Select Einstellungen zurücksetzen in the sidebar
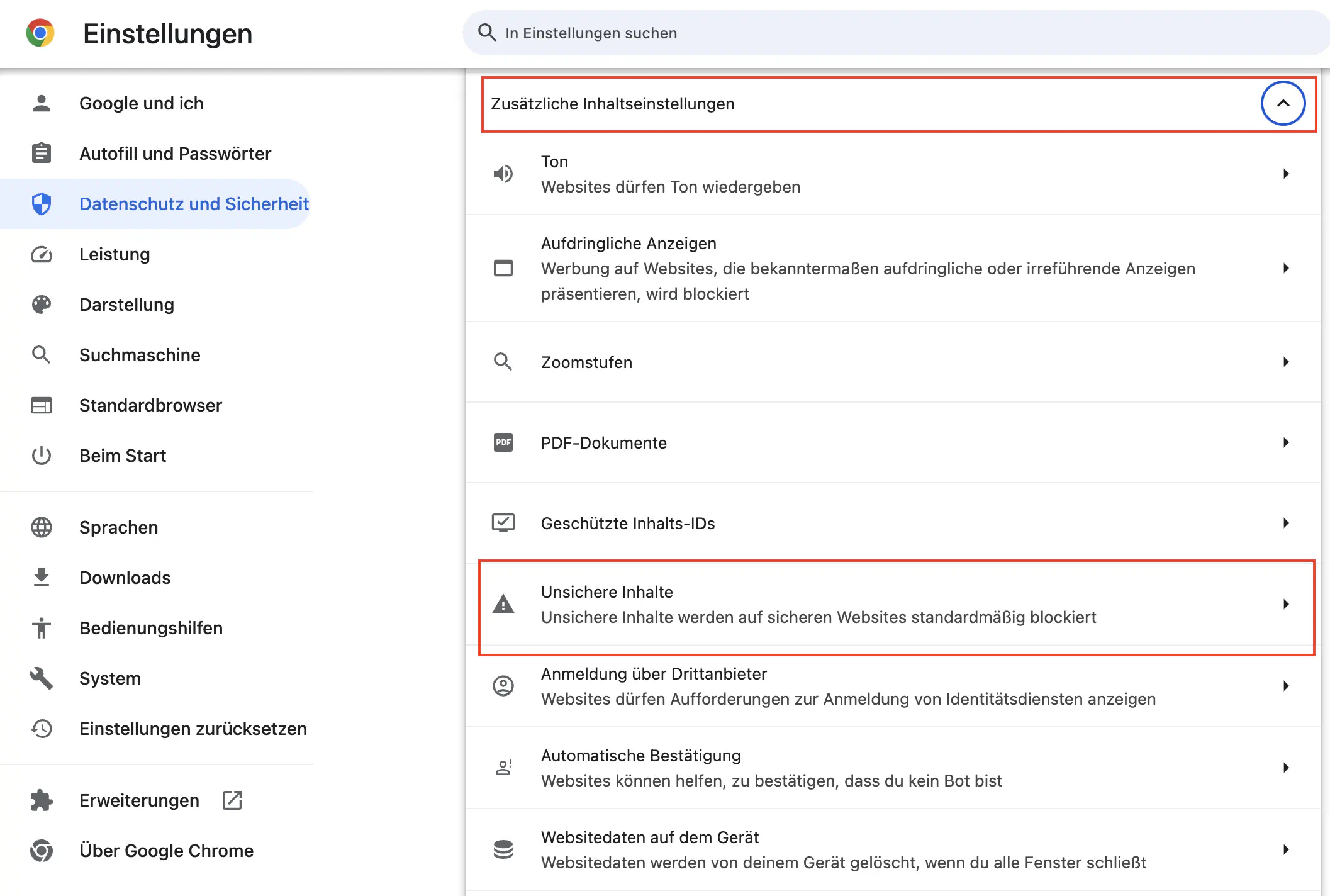The height and width of the screenshot is (896, 1330). coord(193,729)
